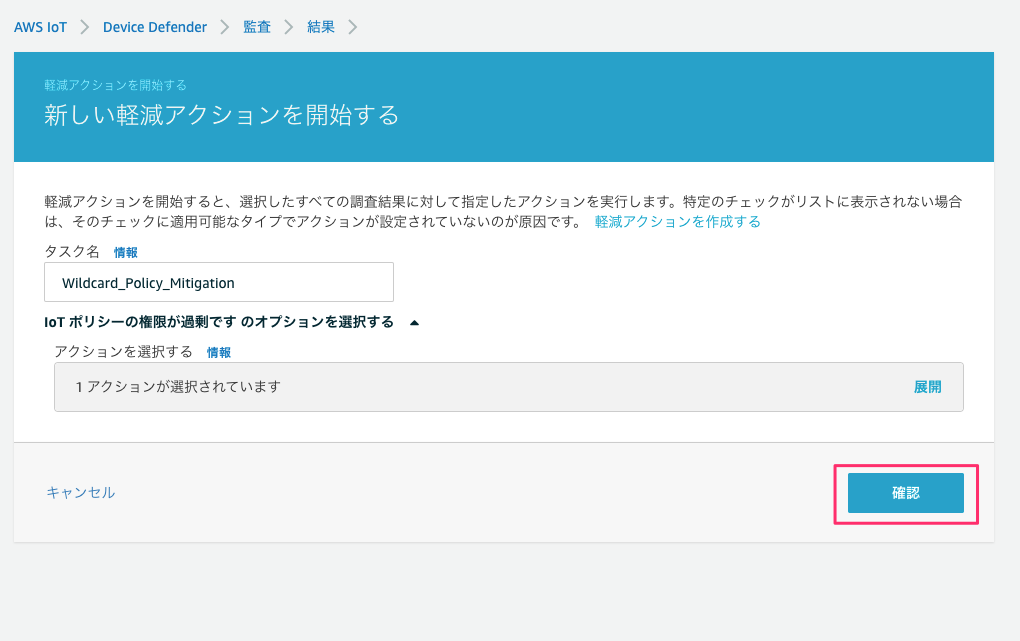Click the キャンセル action
This screenshot has height=641, width=1020.
point(80,493)
